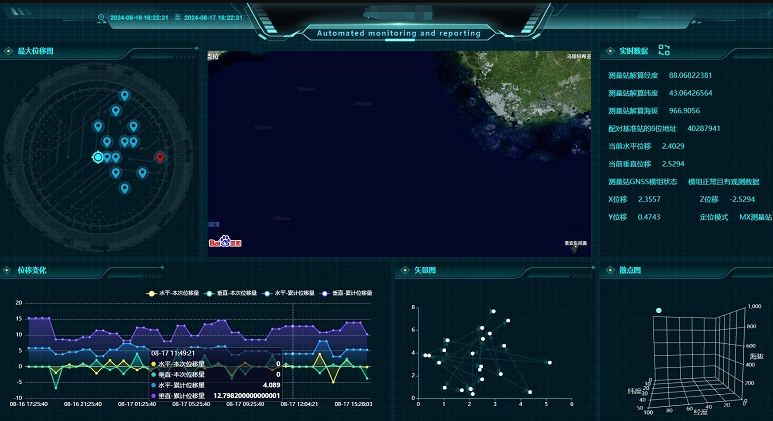Click the topmost blue pin on radar map
This screenshot has width=773, height=421.
pyautogui.click(x=124, y=96)
